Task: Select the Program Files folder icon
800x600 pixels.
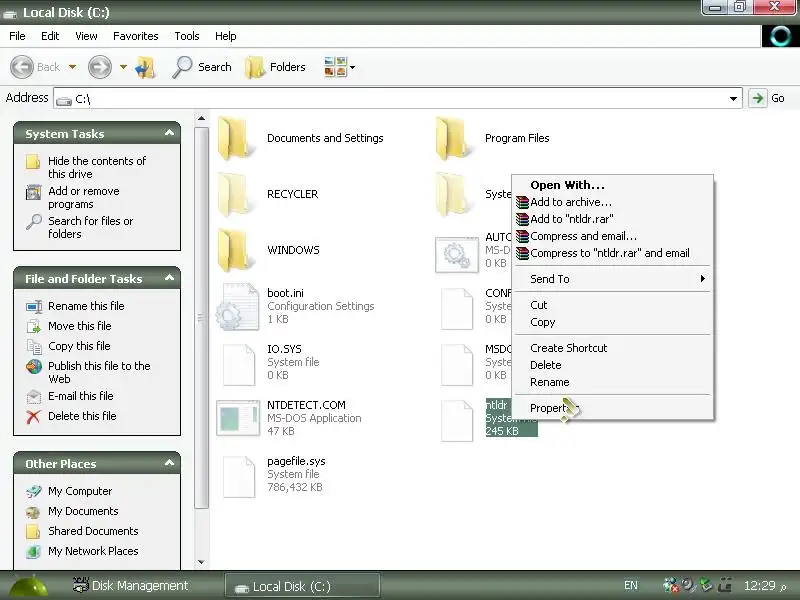Action: coord(454,138)
